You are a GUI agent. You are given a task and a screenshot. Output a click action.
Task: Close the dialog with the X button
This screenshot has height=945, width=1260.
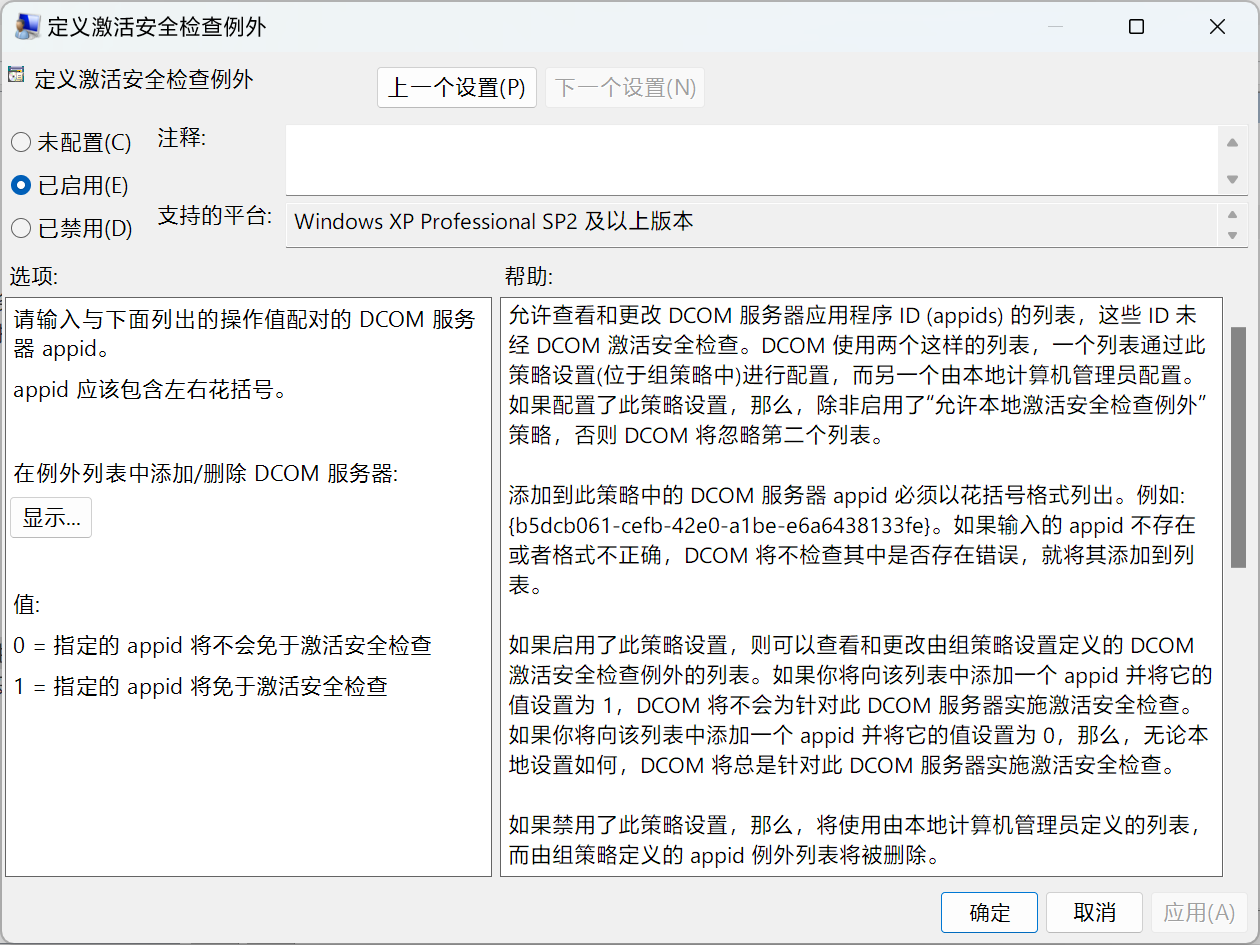pos(1217,27)
